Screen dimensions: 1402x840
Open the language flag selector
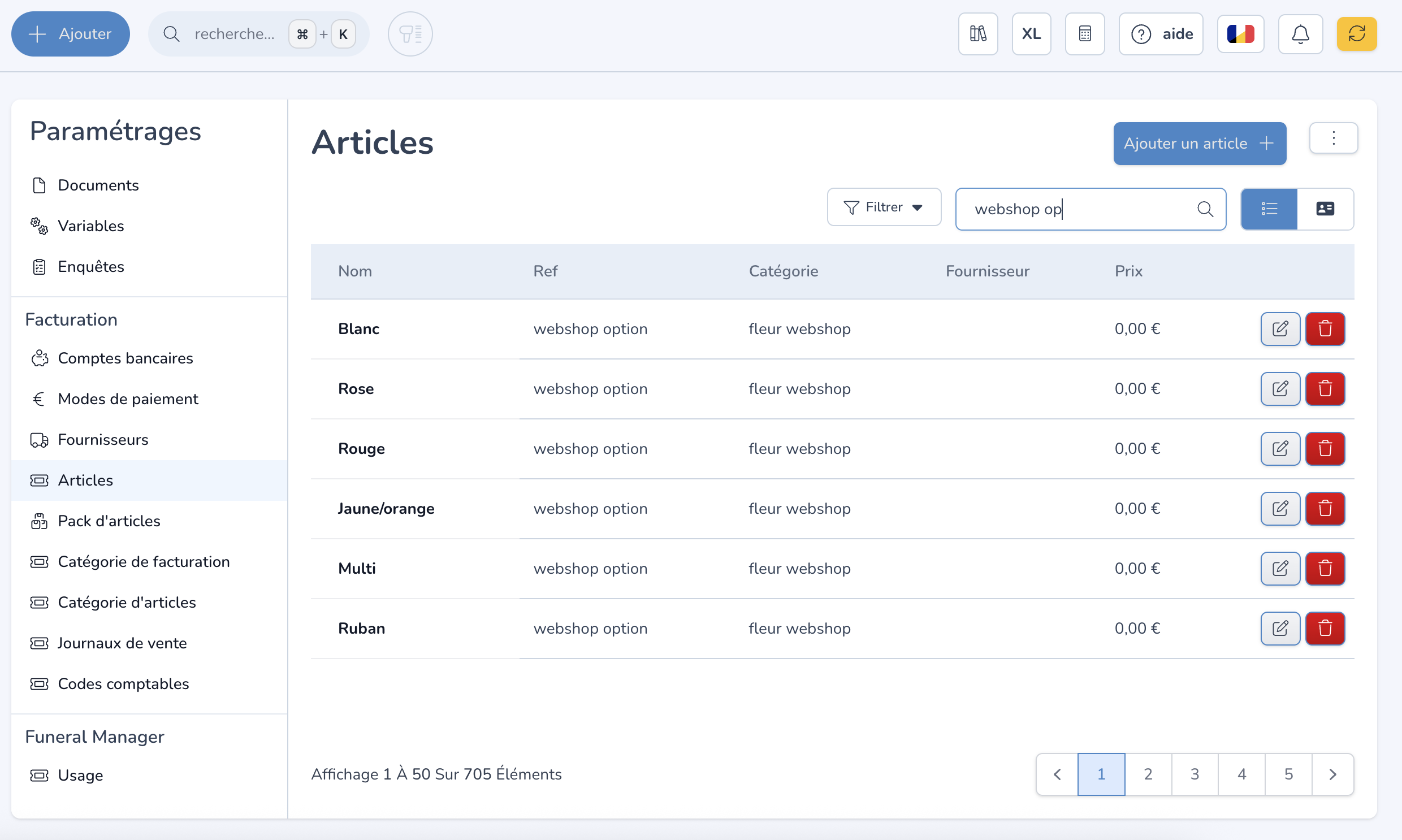coord(1240,34)
